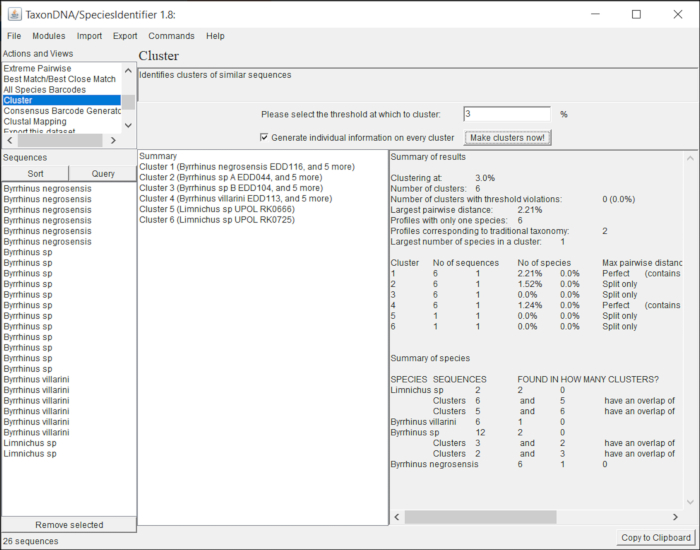This screenshot has height=550, width=700.
Task: Close the TaxonDNA window
Action: point(678,14)
